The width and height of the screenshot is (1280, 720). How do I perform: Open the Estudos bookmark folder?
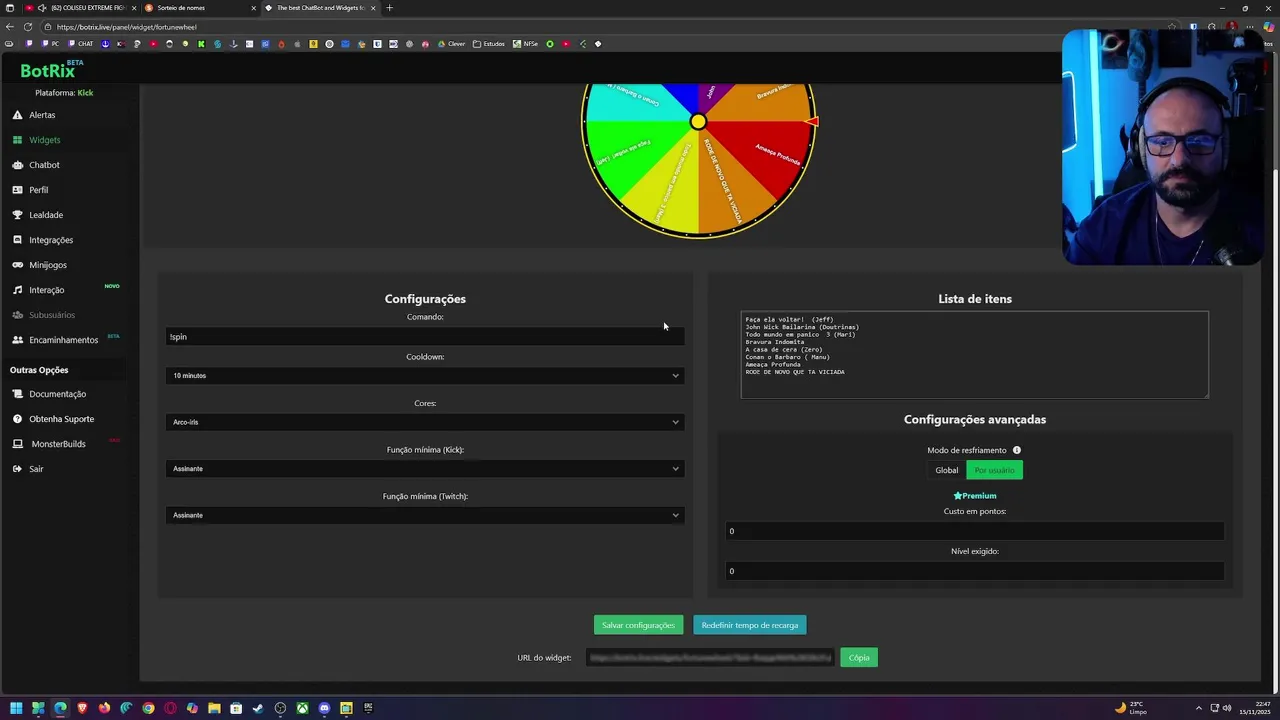[489, 44]
